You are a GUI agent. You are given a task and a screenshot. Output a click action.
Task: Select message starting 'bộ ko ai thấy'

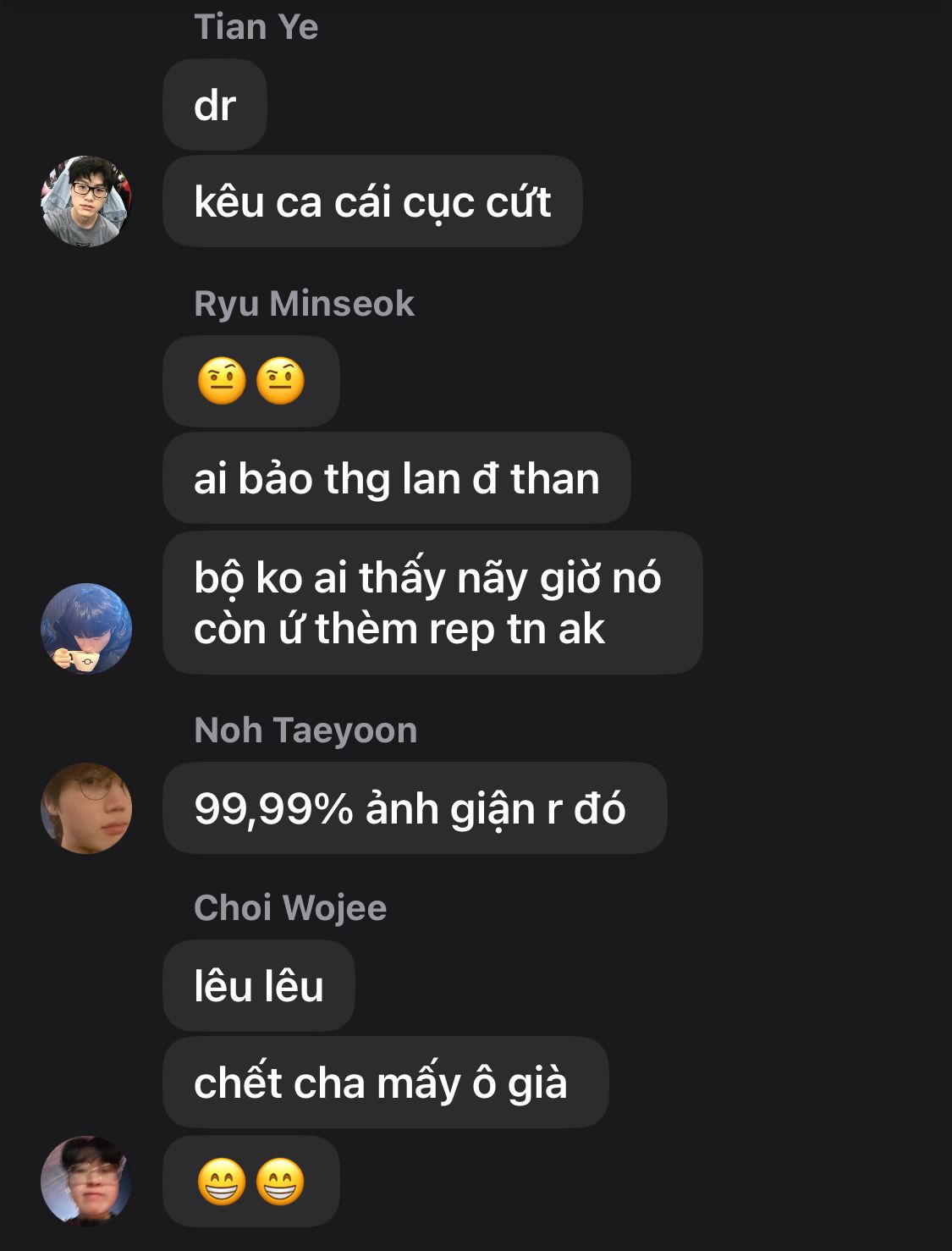(432, 603)
